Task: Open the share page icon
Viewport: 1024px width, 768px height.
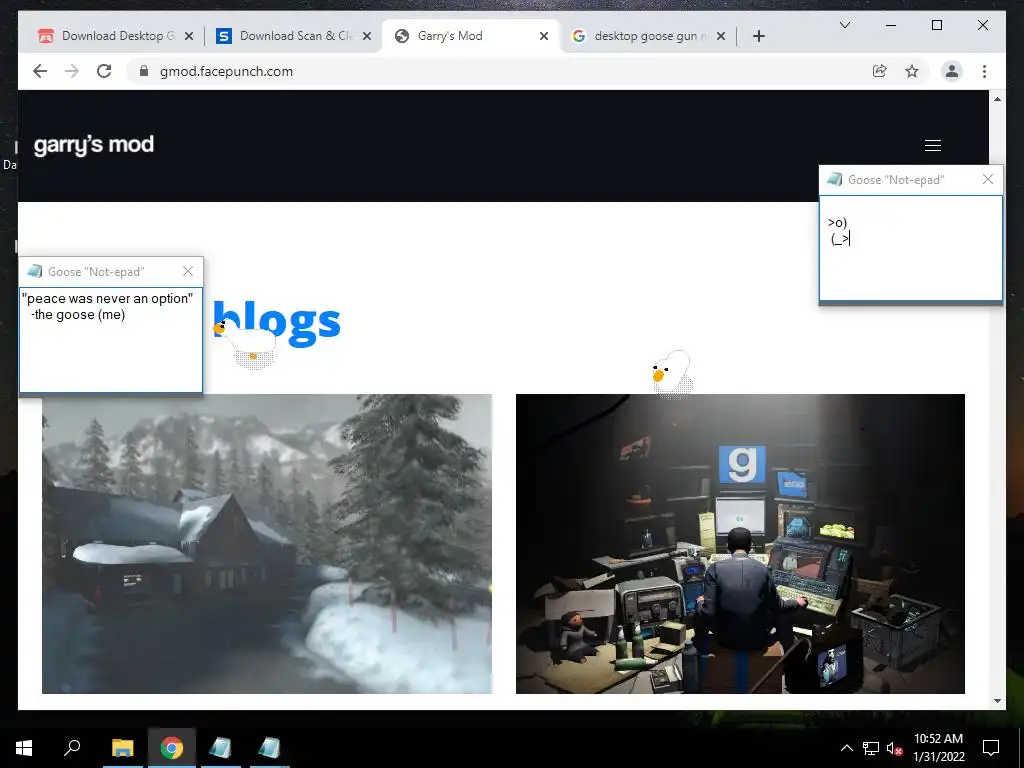Action: tap(880, 71)
